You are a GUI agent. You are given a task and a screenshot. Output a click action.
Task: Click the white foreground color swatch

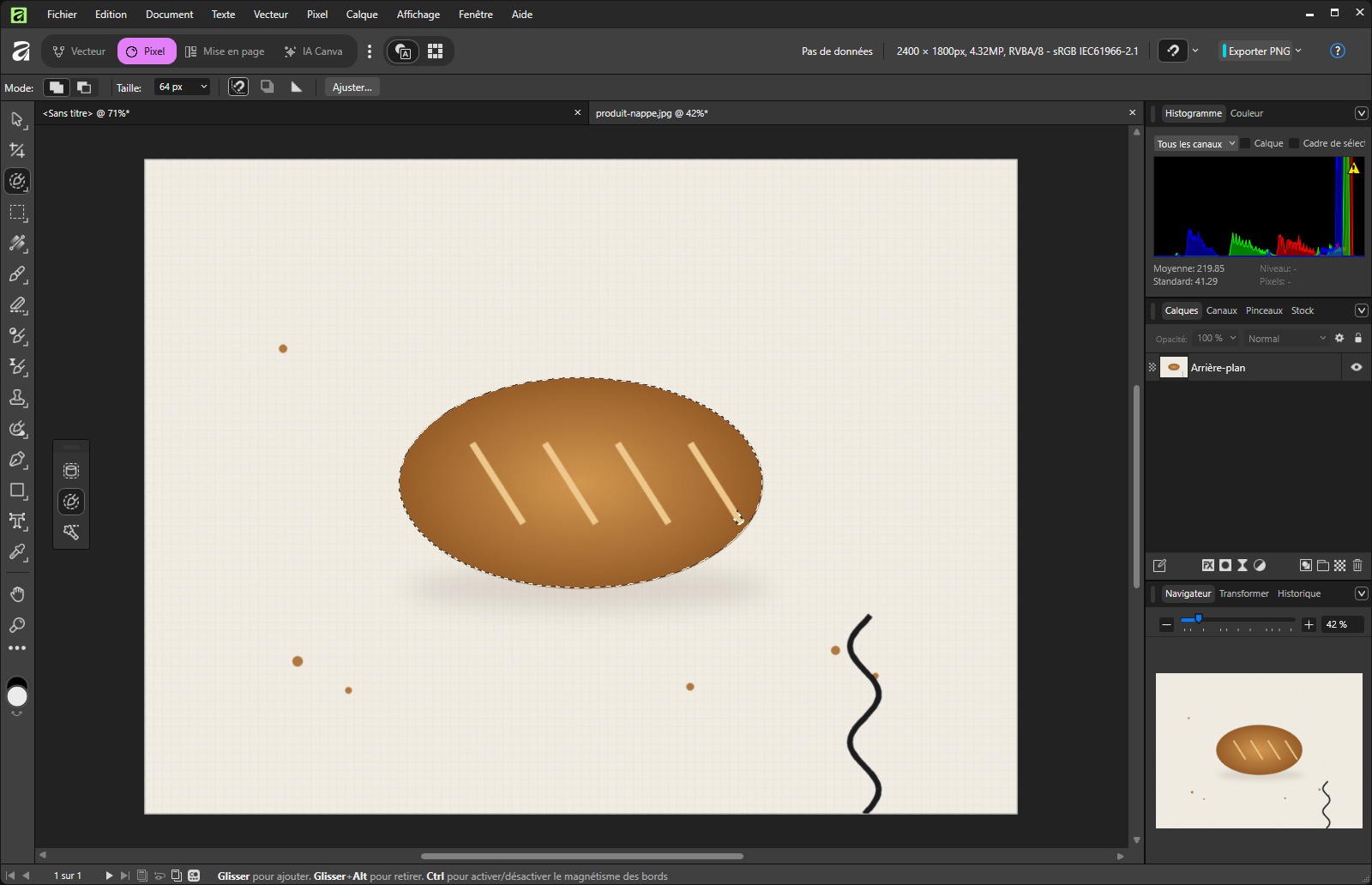[17, 696]
